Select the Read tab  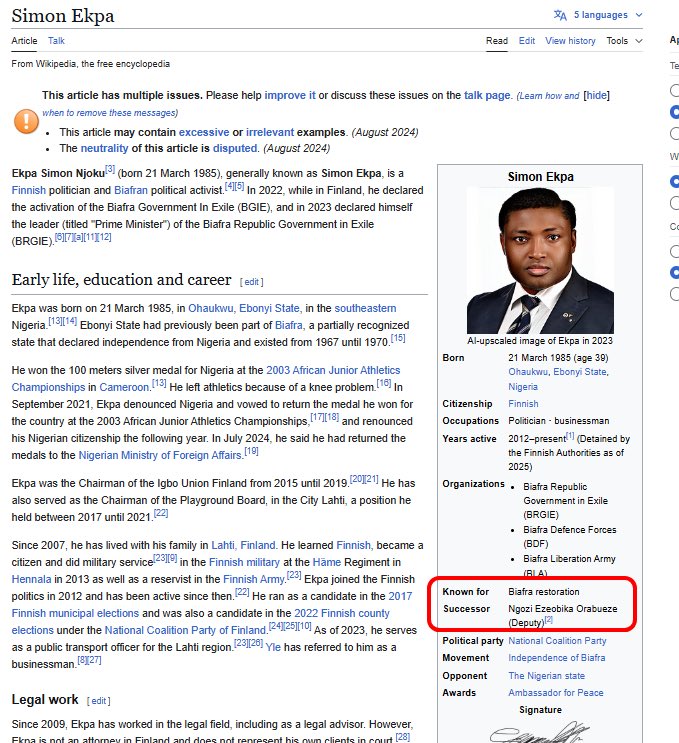[497, 41]
